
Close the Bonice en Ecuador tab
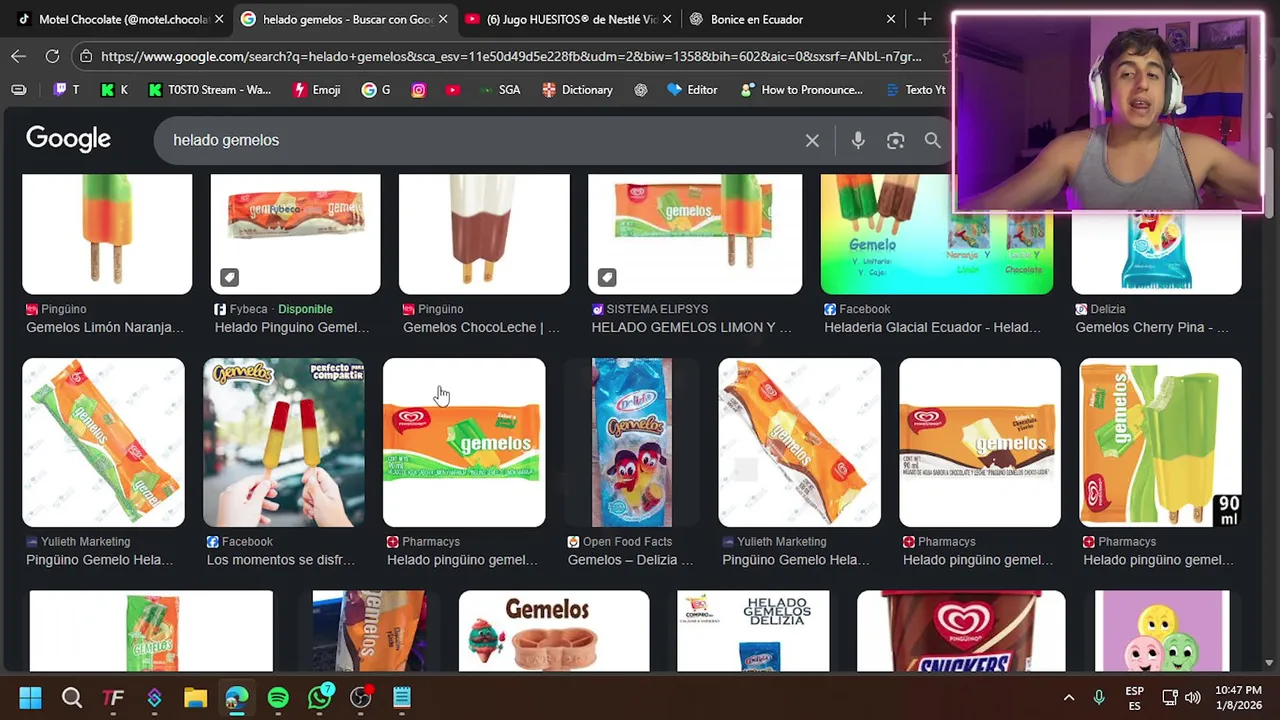(x=891, y=19)
